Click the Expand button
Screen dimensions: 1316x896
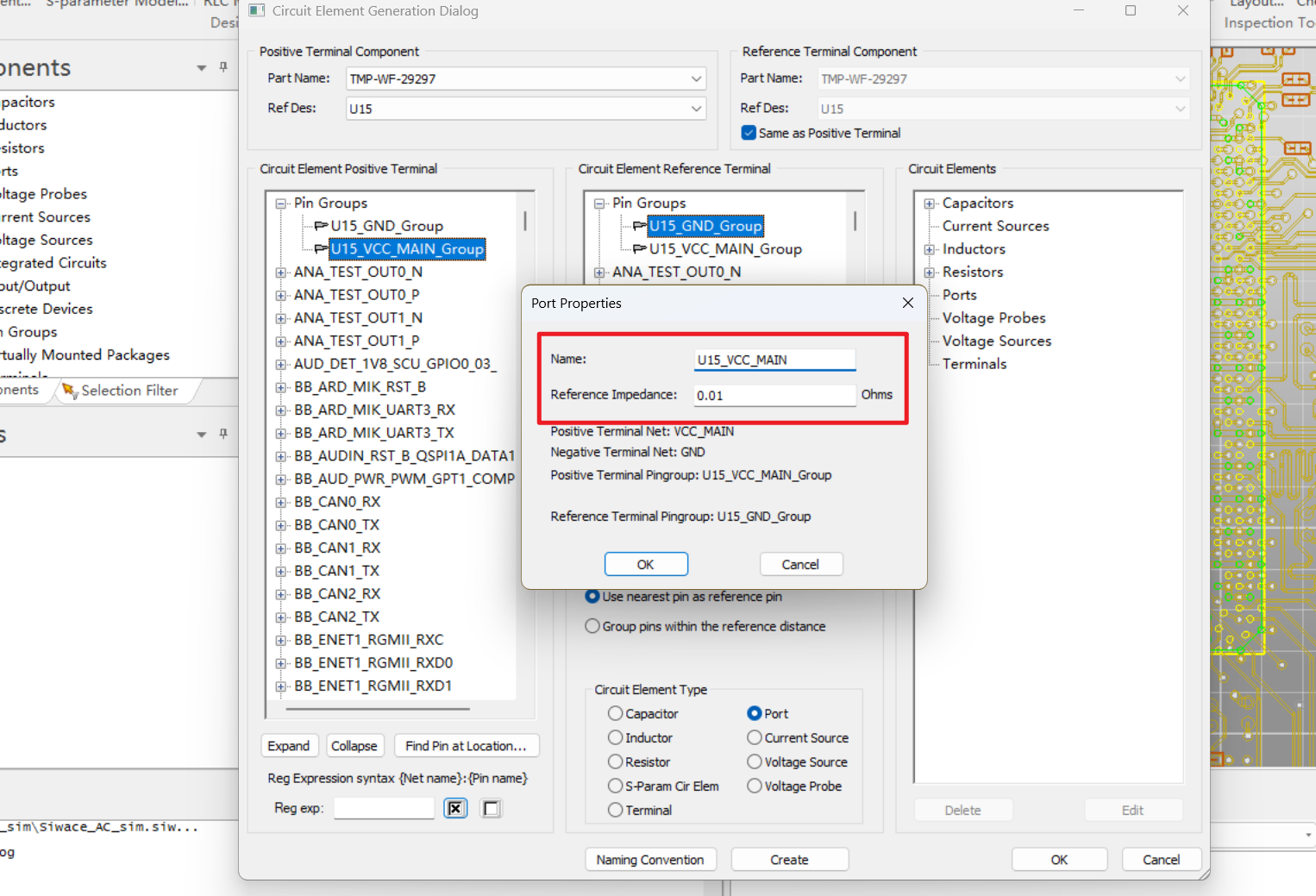(x=288, y=746)
